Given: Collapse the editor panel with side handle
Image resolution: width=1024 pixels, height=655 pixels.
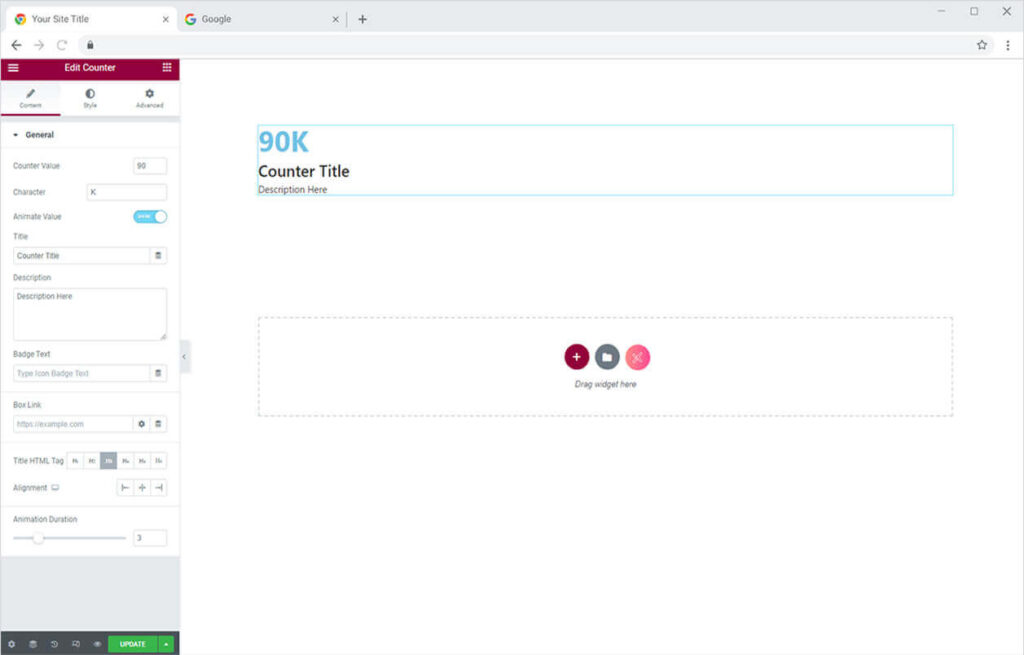Looking at the screenshot, I should 185,356.
